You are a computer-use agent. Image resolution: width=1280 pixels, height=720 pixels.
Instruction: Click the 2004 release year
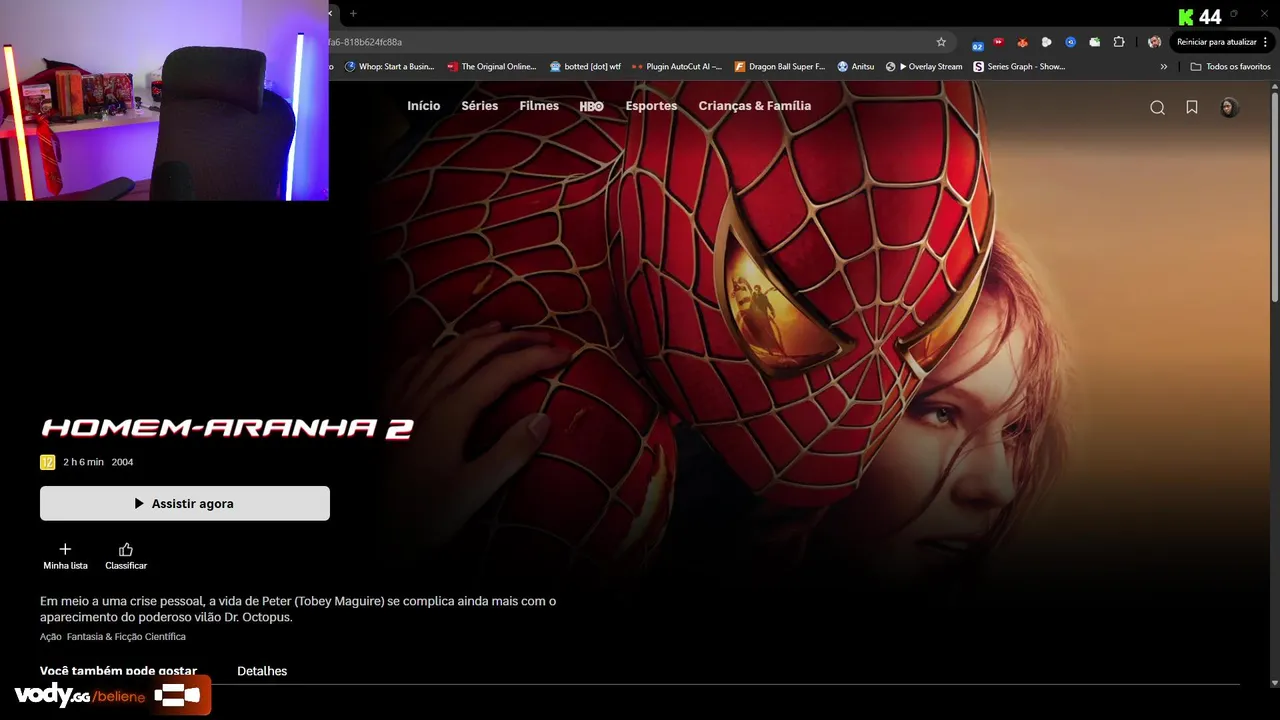click(x=122, y=462)
